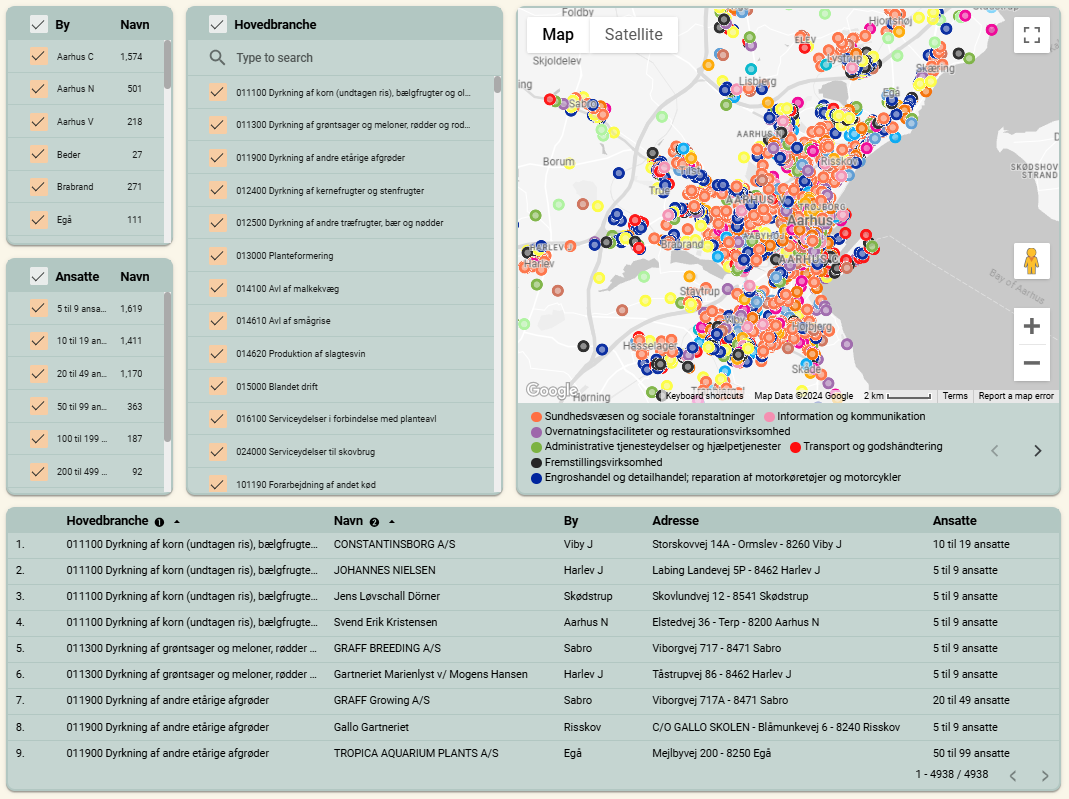This screenshot has height=799, width=1069.
Task: Click the Ansatte column header in table
Action: coord(954,521)
